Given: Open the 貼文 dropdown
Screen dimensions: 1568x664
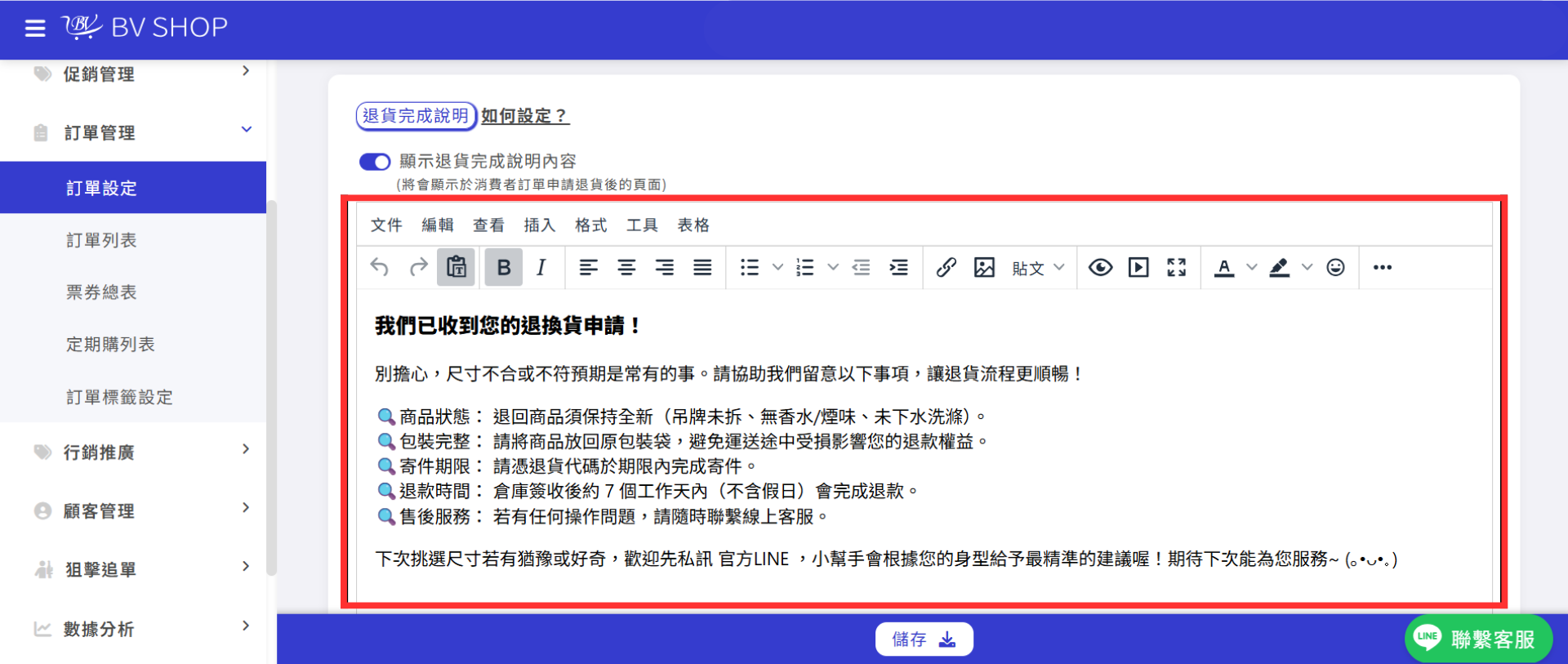Looking at the screenshot, I should (x=1038, y=267).
